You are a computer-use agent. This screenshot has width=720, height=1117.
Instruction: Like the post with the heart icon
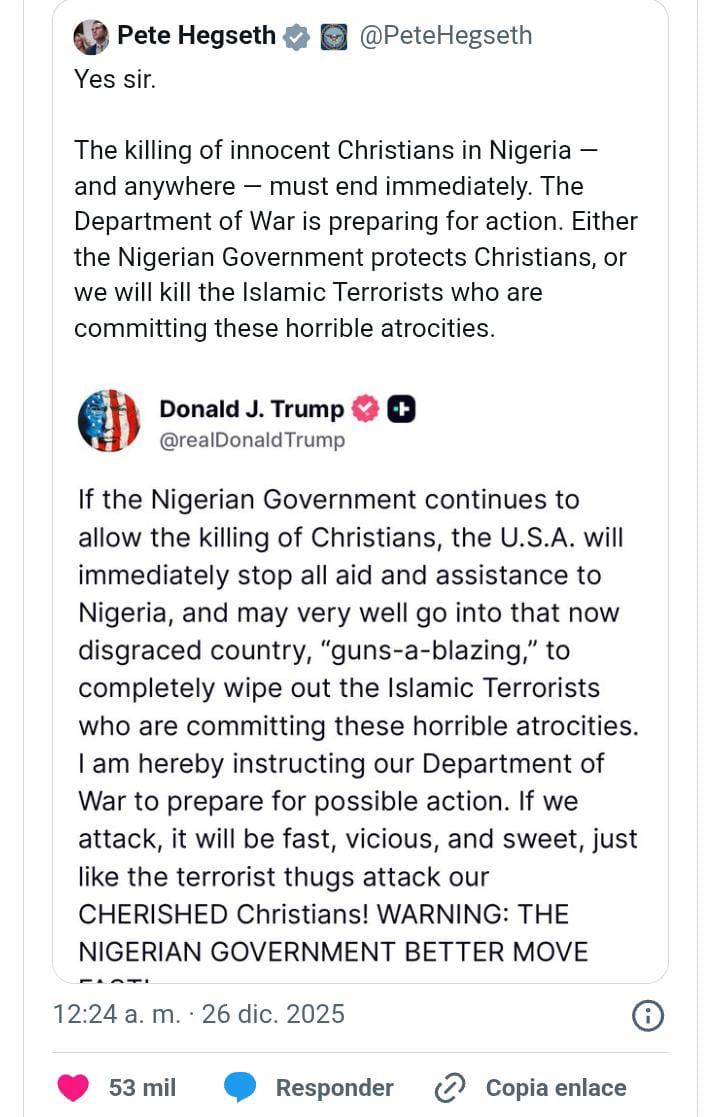73,1088
